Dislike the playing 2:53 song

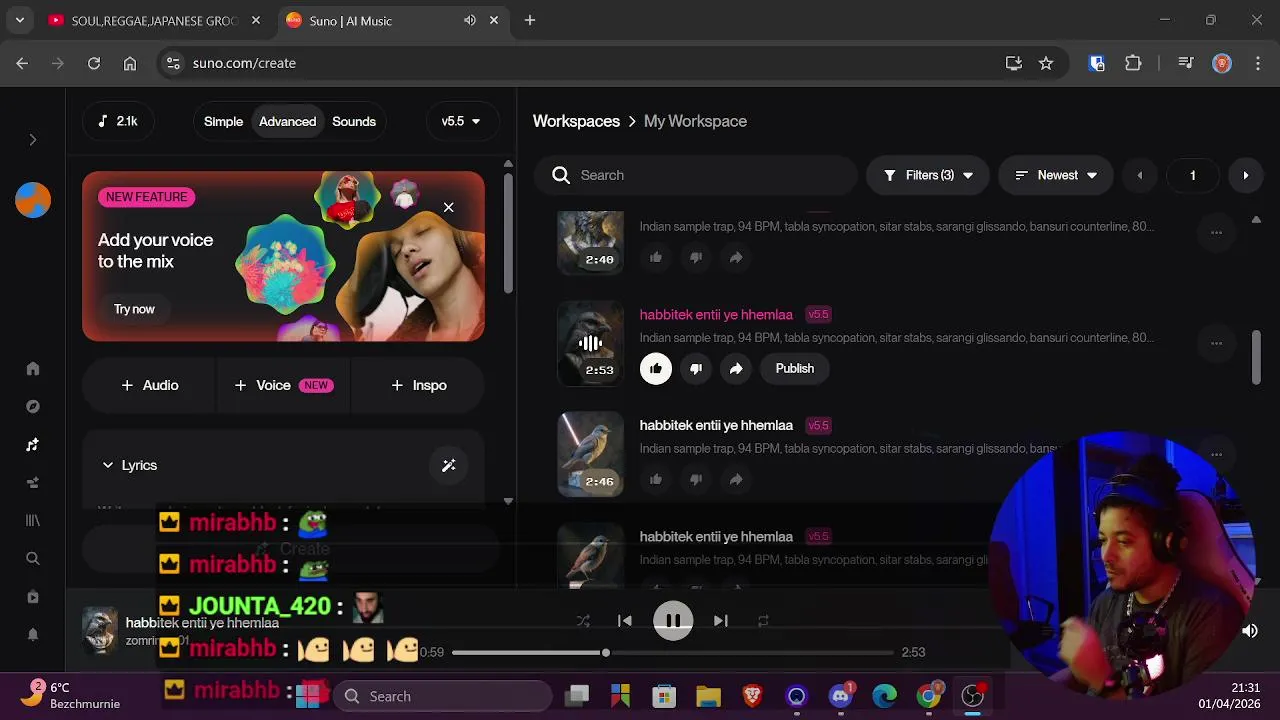pos(696,369)
